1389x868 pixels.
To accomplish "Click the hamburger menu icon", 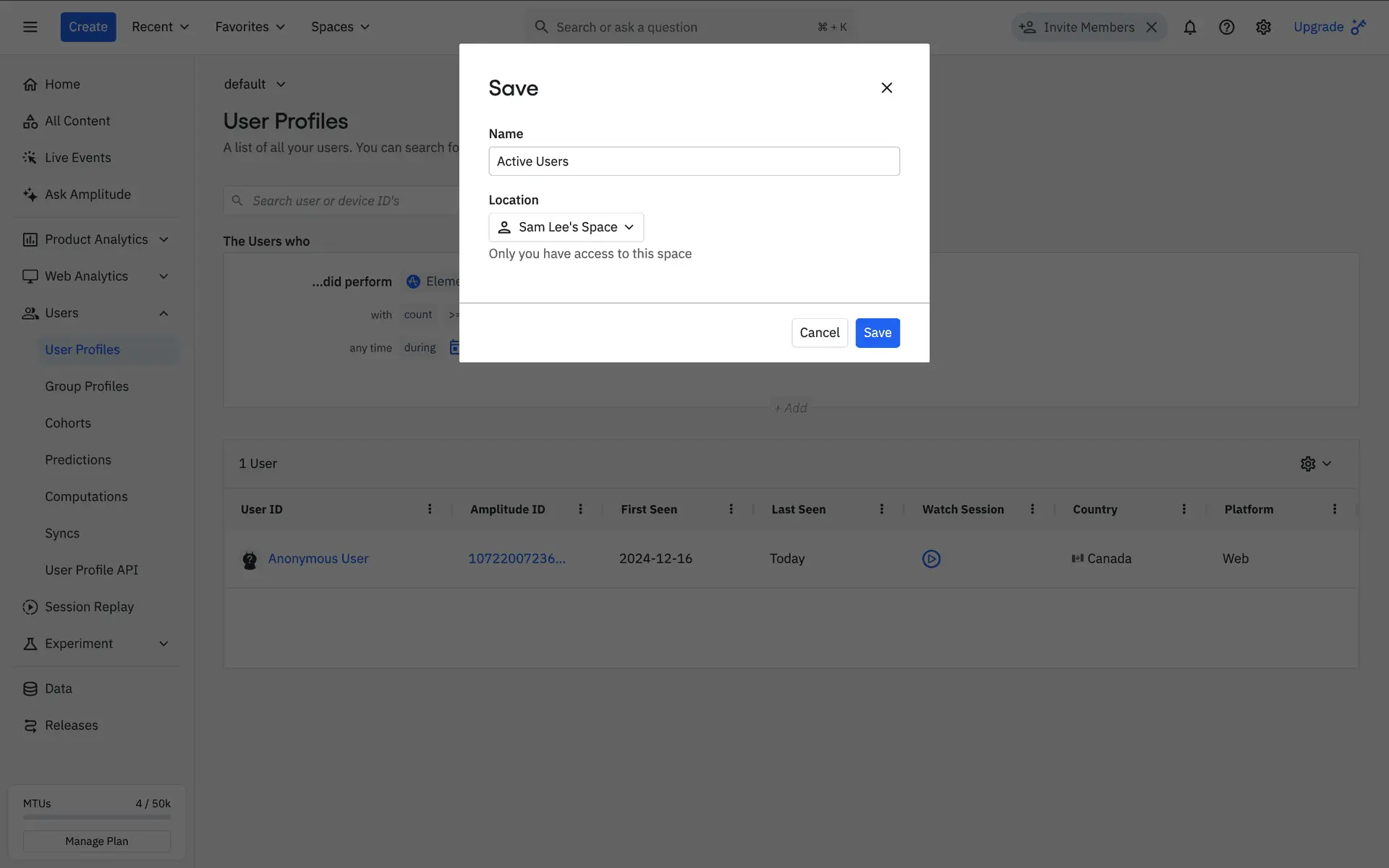I will [30, 27].
